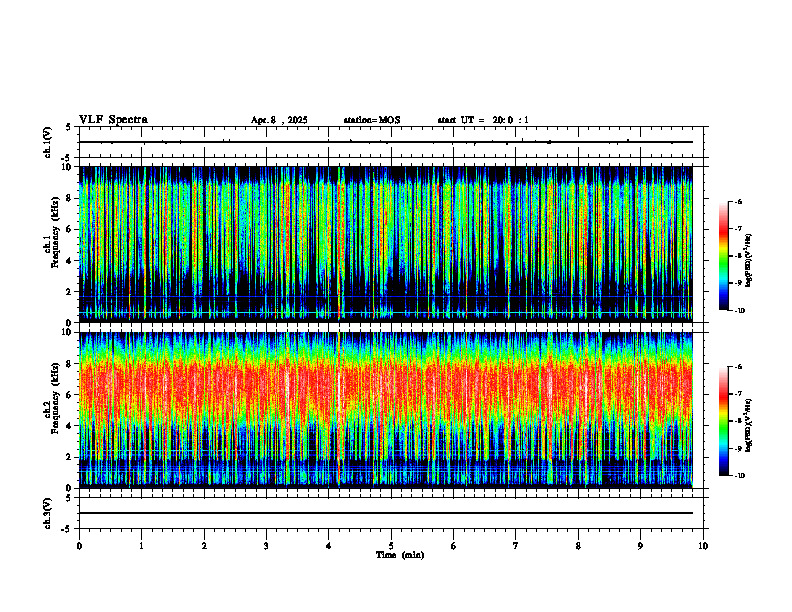
Task: Click time axis tick label "7"
Action: click(516, 546)
